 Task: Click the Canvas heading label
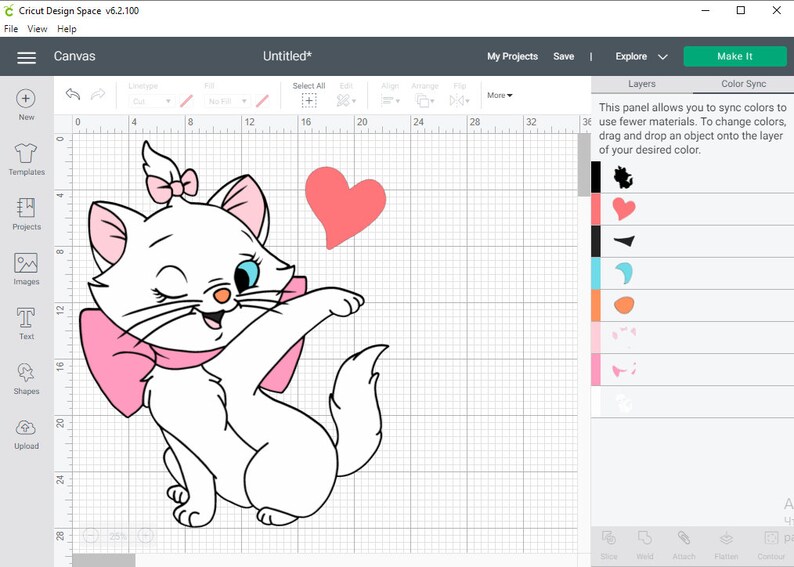pos(74,56)
